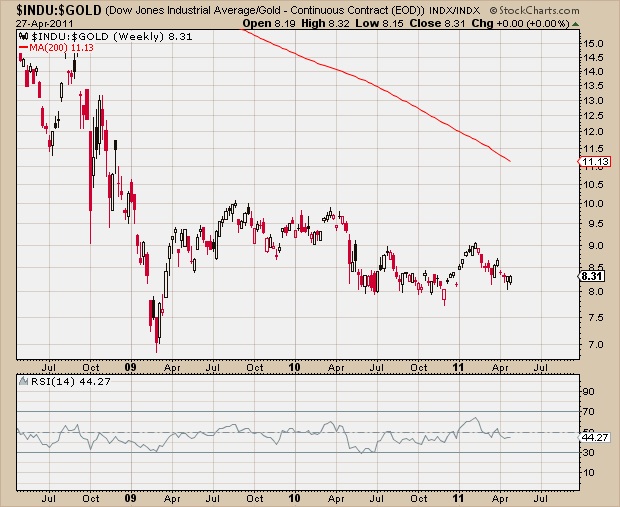Screen dimensions: 620x507
Task: Click the 7.0 price axis label
Action: [x=595, y=344]
